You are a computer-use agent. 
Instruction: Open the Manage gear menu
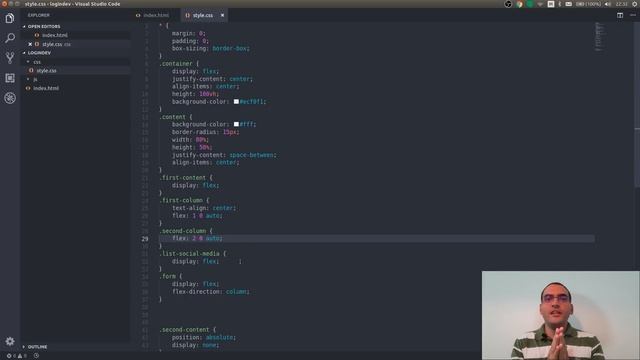(x=10, y=341)
